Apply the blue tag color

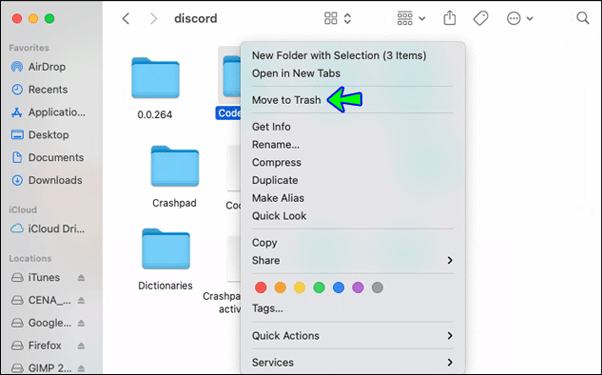(339, 287)
